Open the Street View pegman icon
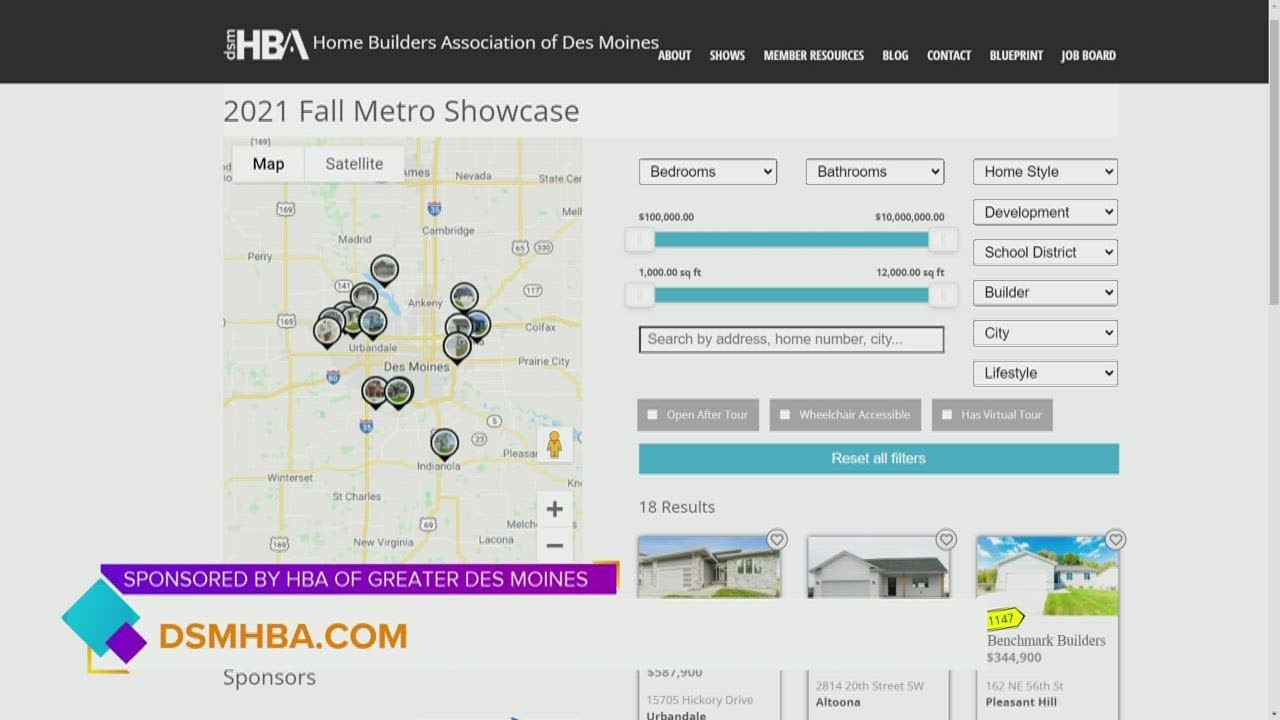 pyautogui.click(x=554, y=445)
